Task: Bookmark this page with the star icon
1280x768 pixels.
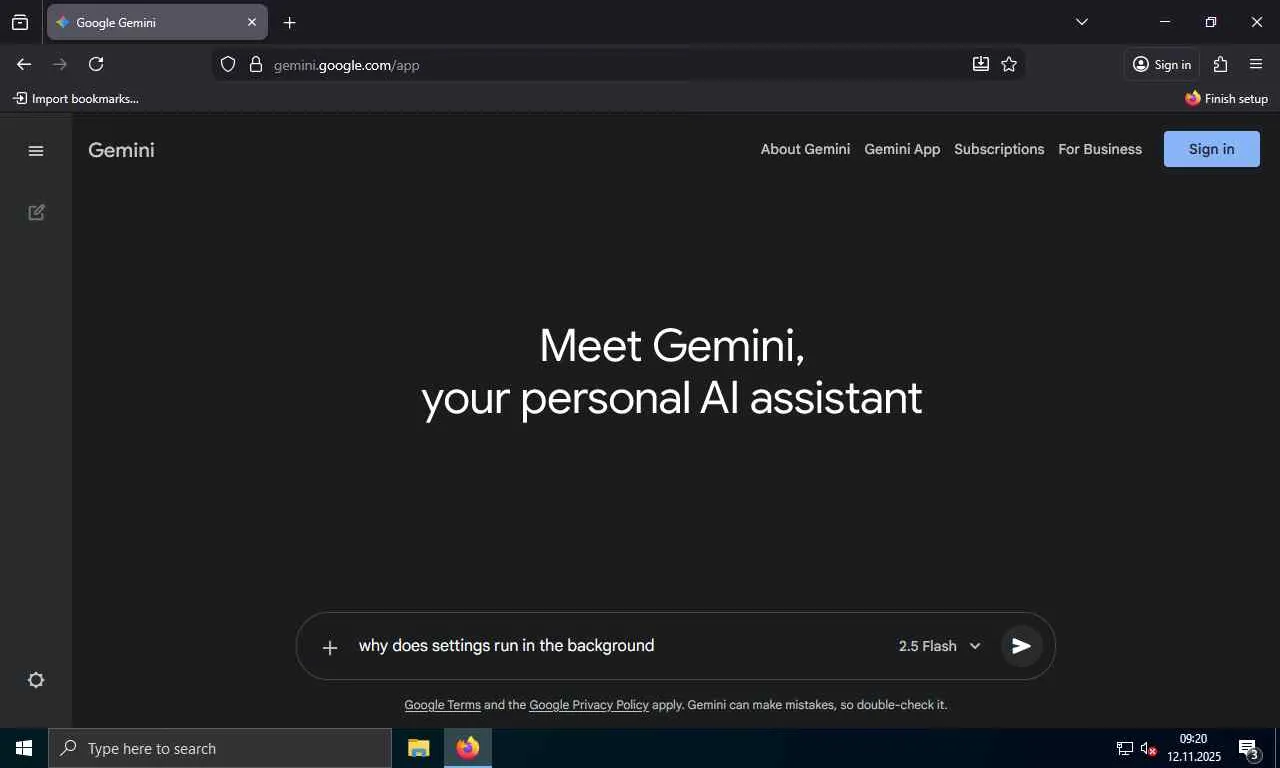Action: point(1009,64)
